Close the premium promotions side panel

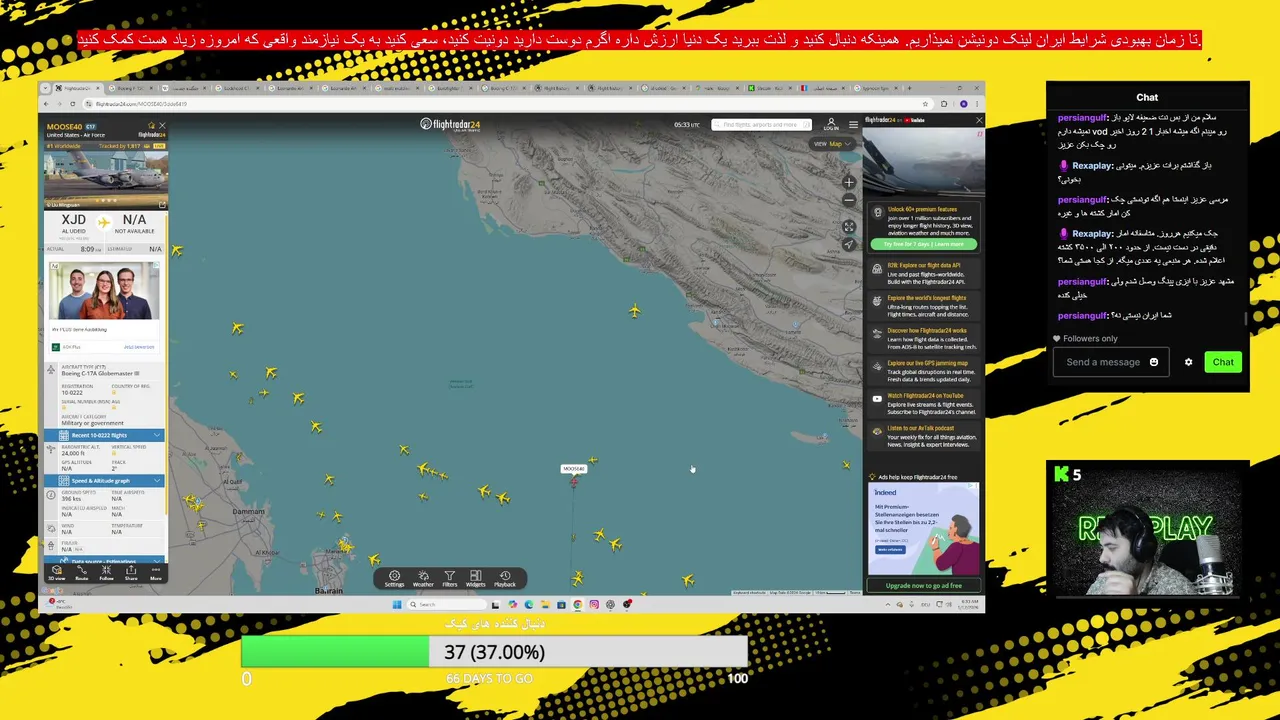[979, 120]
